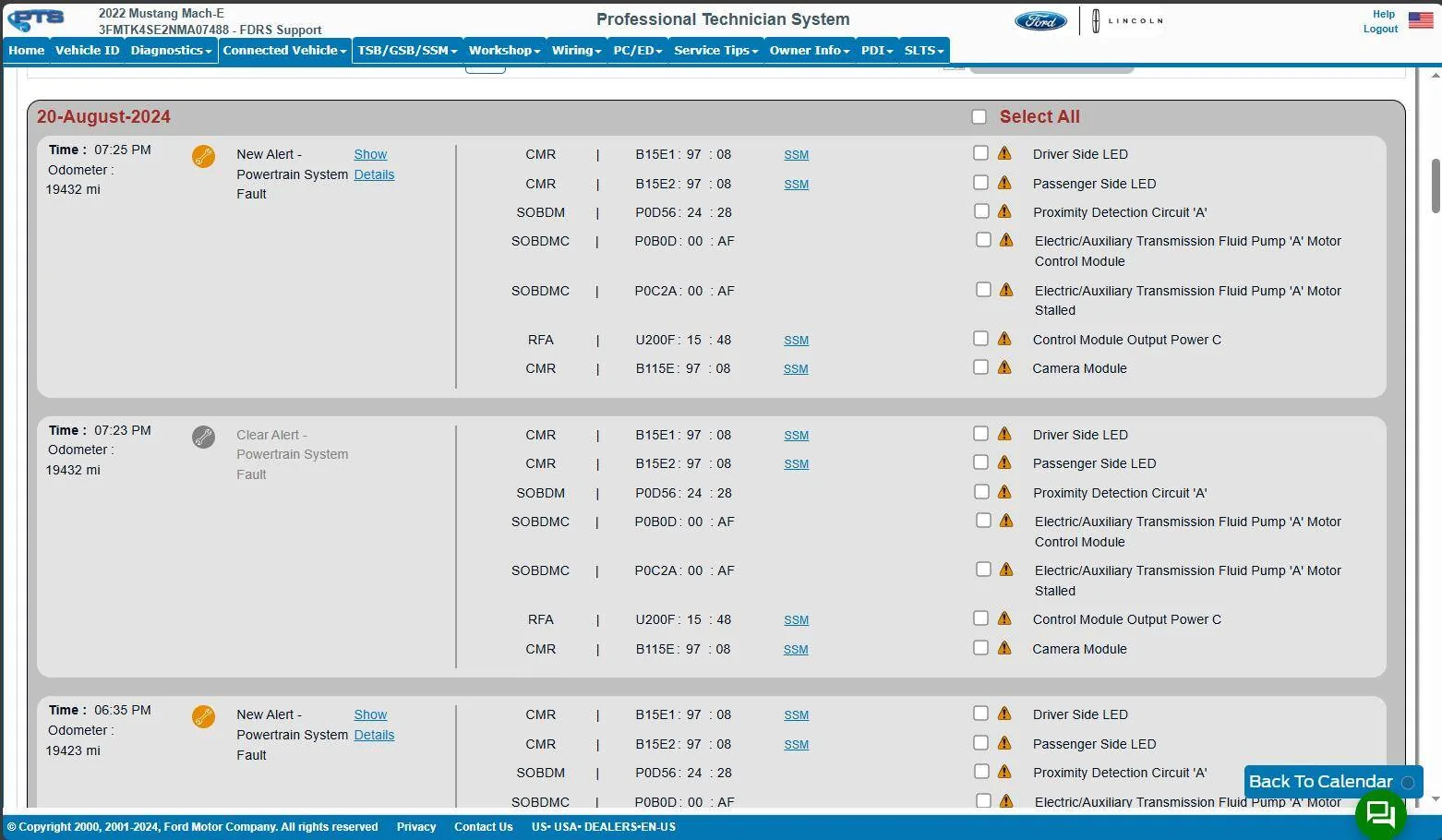Click the Ford oval logo
Image resolution: width=1442 pixels, height=840 pixels.
(x=1040, y=20)
